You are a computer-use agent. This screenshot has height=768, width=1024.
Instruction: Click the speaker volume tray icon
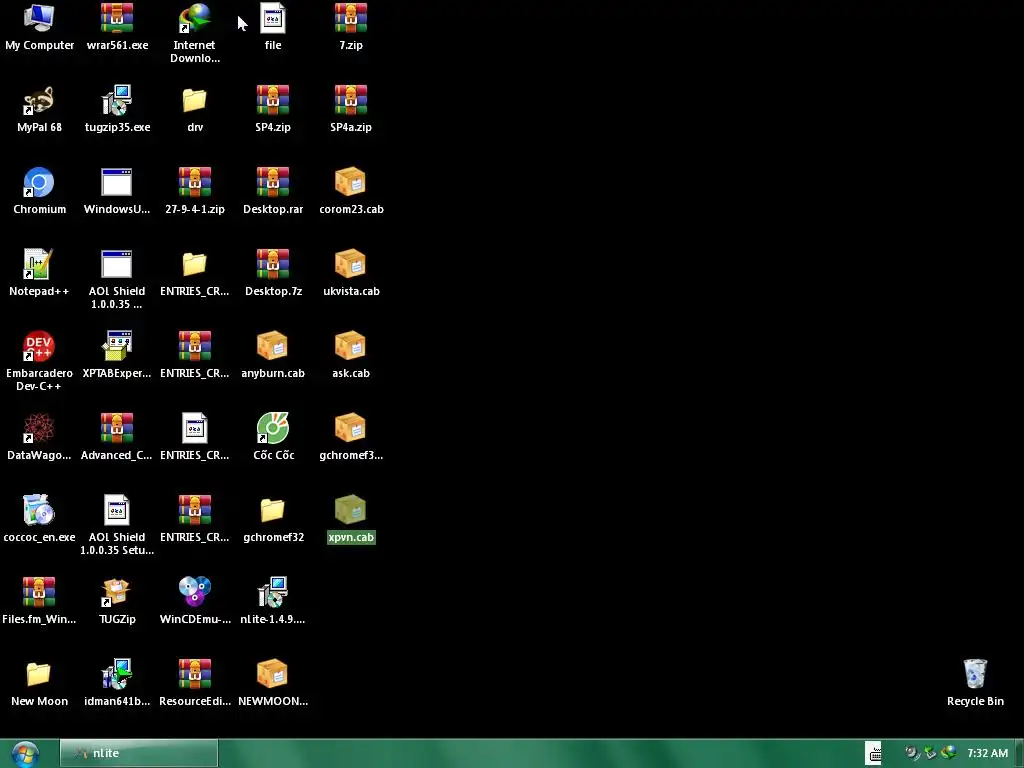(x=912, y=753)
